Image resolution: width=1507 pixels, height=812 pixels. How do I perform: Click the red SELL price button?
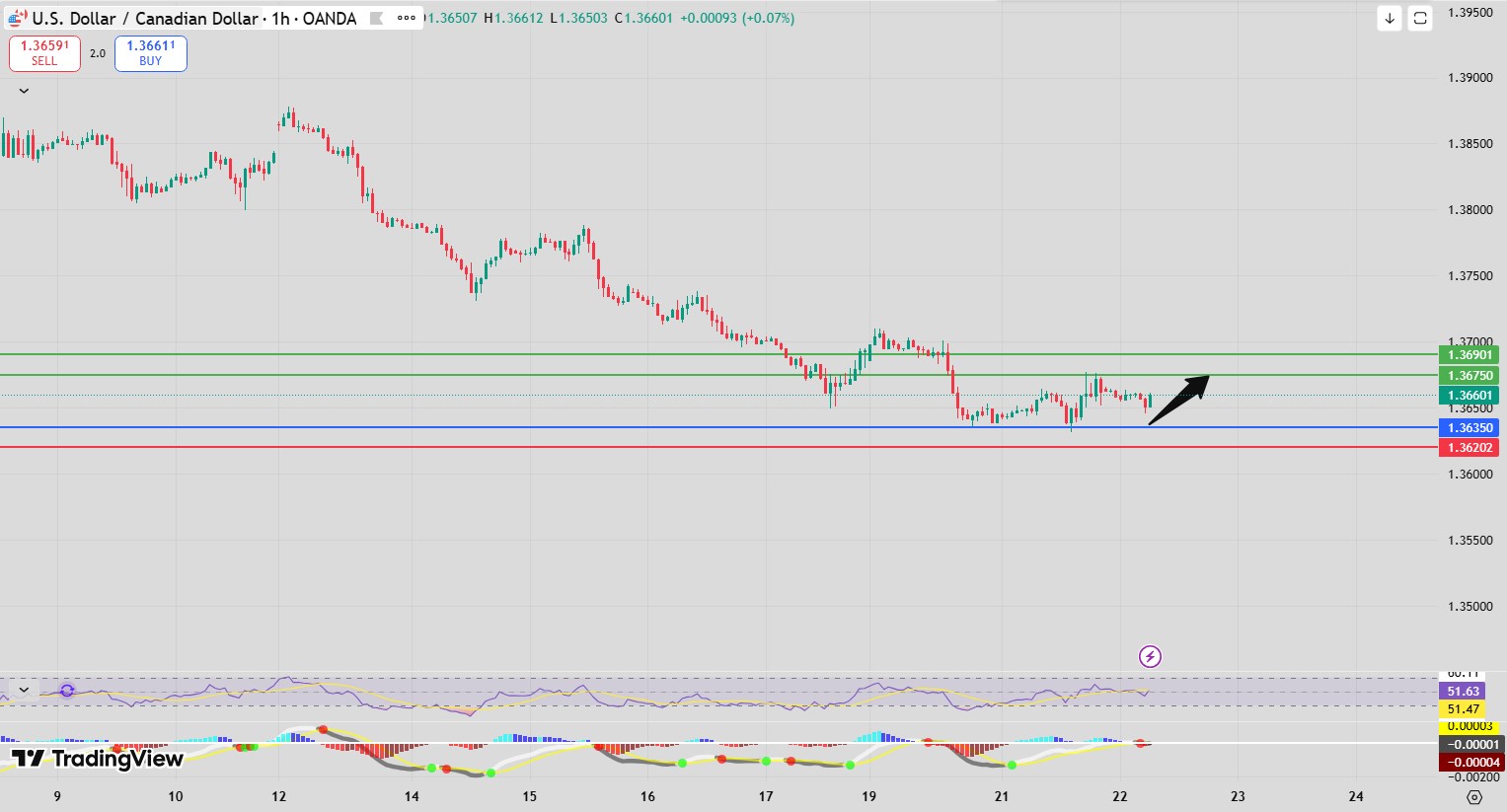tap(44, 53)
